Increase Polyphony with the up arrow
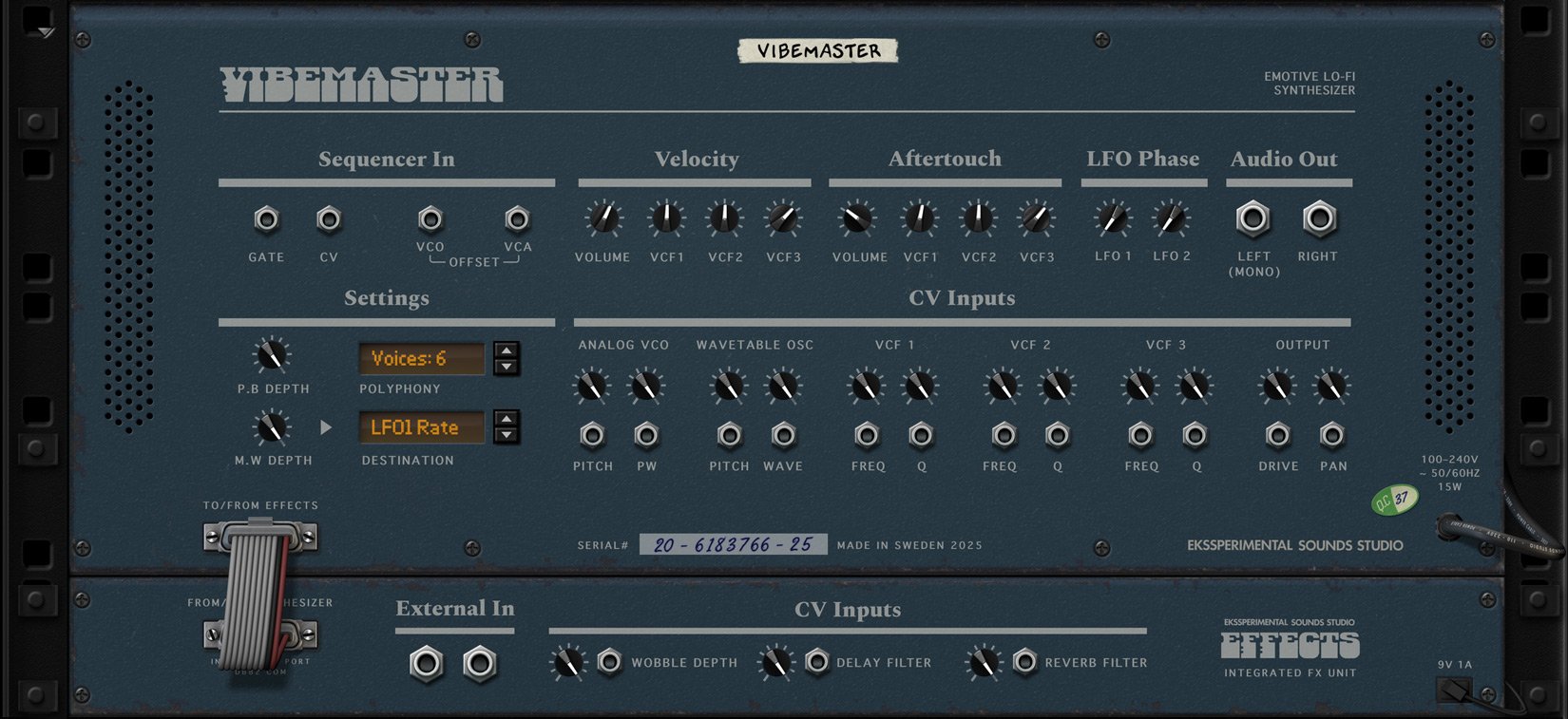The width and height of the screenshot is (1568, 719). (x=507, y=350)
